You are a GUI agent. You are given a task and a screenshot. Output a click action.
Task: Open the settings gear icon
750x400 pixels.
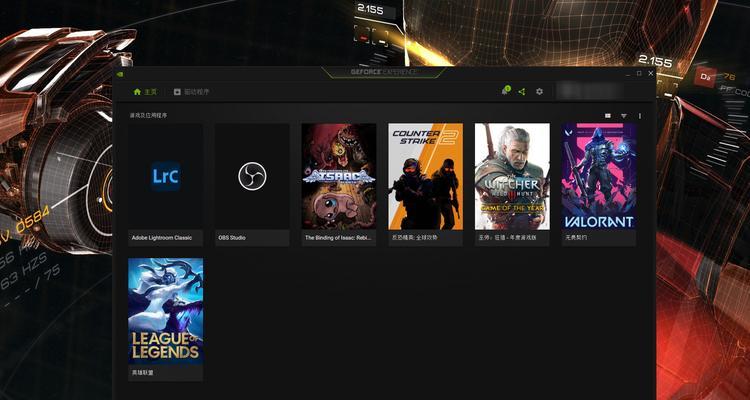pos(540,91)
